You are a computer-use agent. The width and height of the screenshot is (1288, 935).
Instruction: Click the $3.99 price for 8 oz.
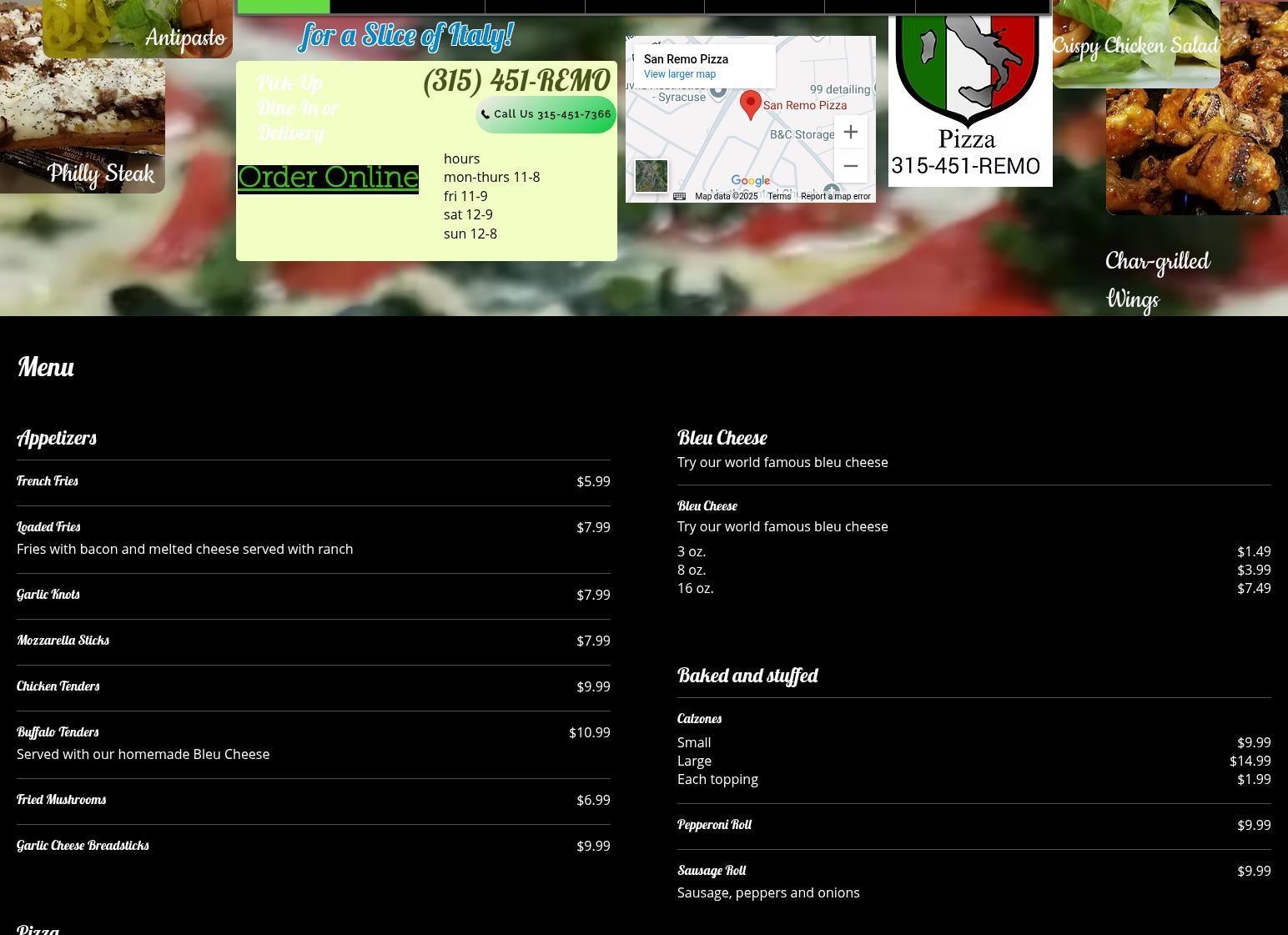(1254, 570)
